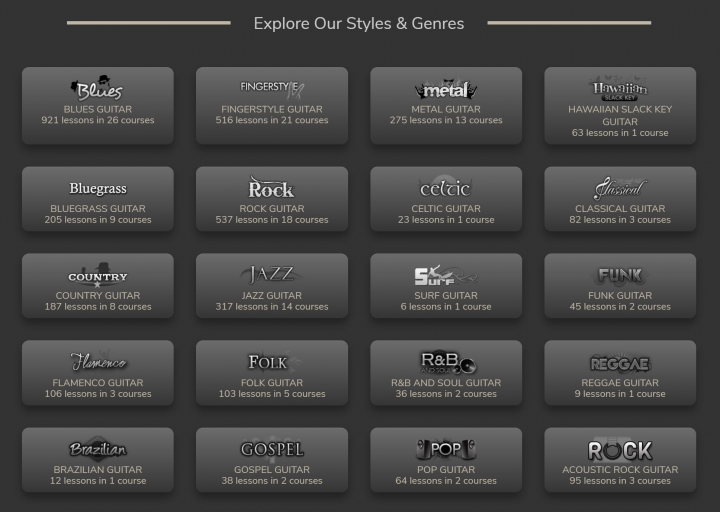
Task: Open the ROCK GUITAR title link
Action: coord(272,208)
